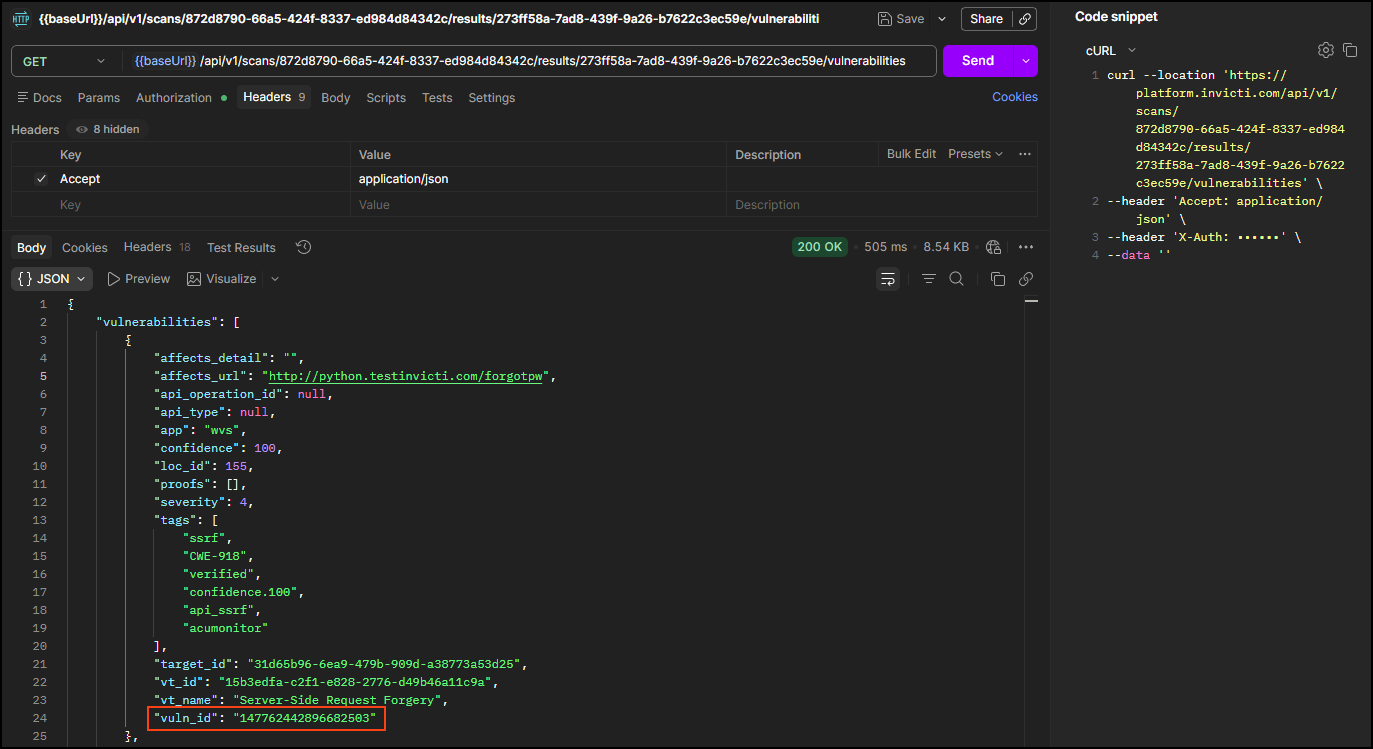Show the 8 hidden headers

click(x=107, y=129)
